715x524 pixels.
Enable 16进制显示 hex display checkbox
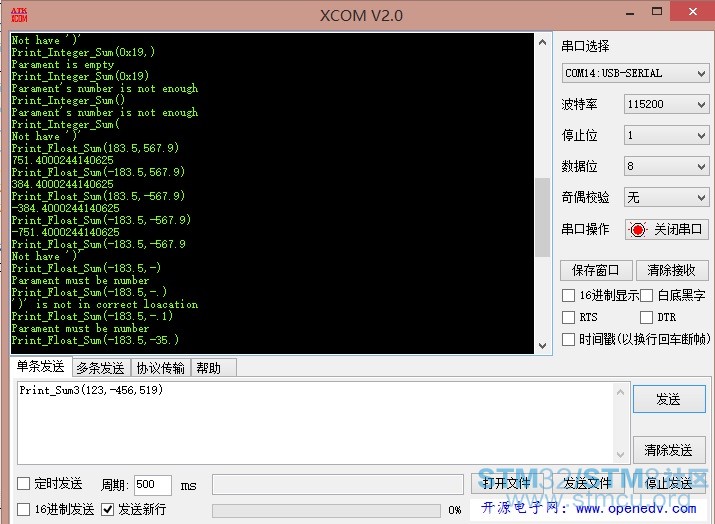coord(568,296)
